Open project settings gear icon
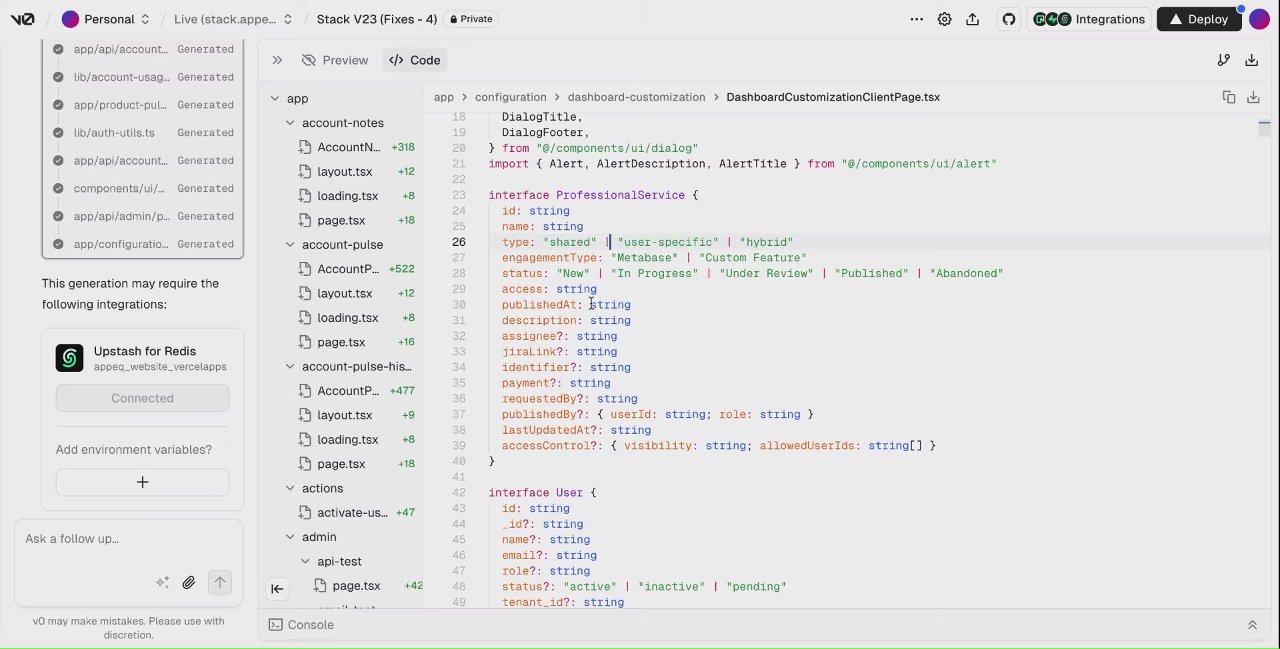1280x649 pixels. tap(944, 19)
